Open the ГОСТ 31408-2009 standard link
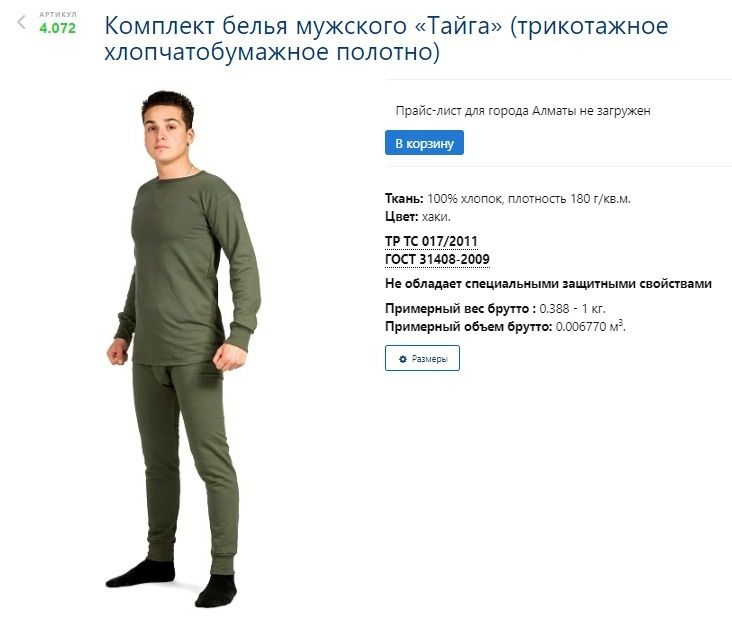 [x=437, y=259]
